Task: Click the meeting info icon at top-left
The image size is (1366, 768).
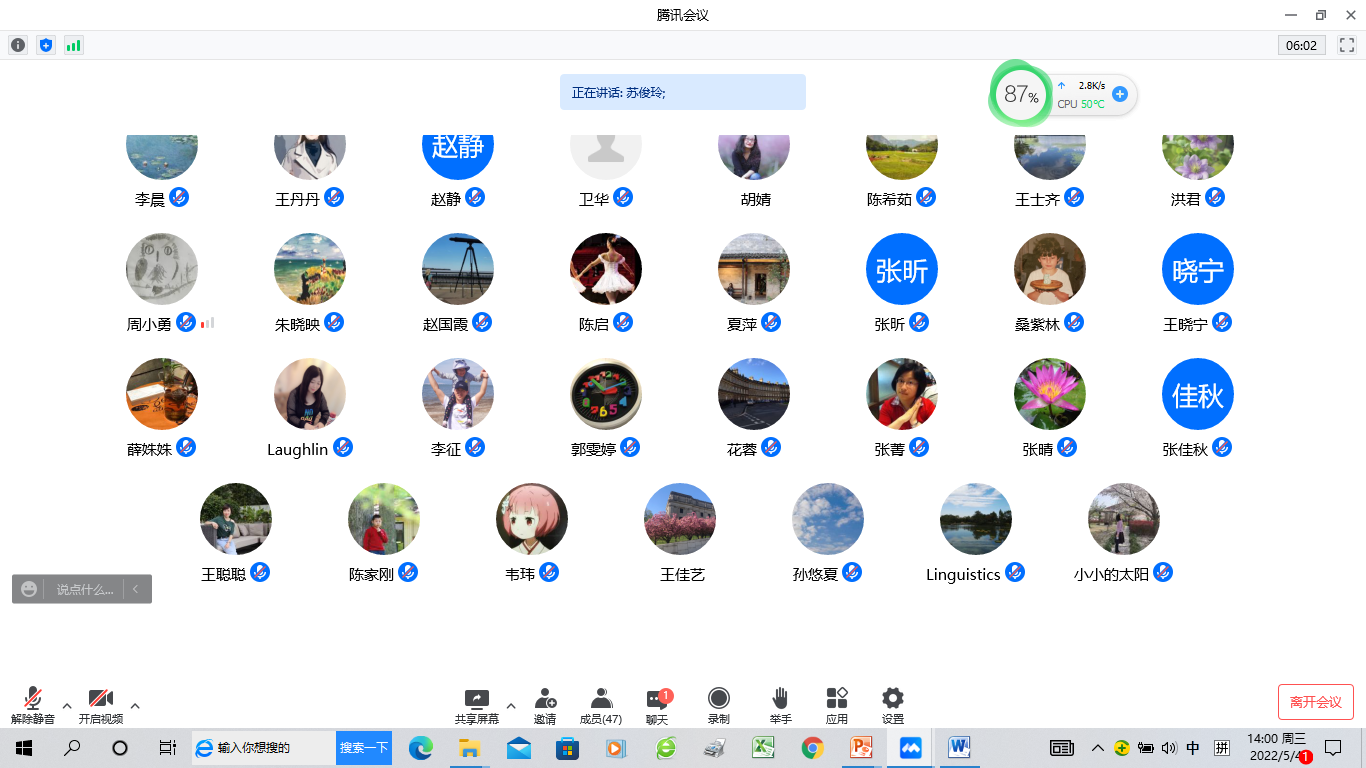Action: (18, 45)
